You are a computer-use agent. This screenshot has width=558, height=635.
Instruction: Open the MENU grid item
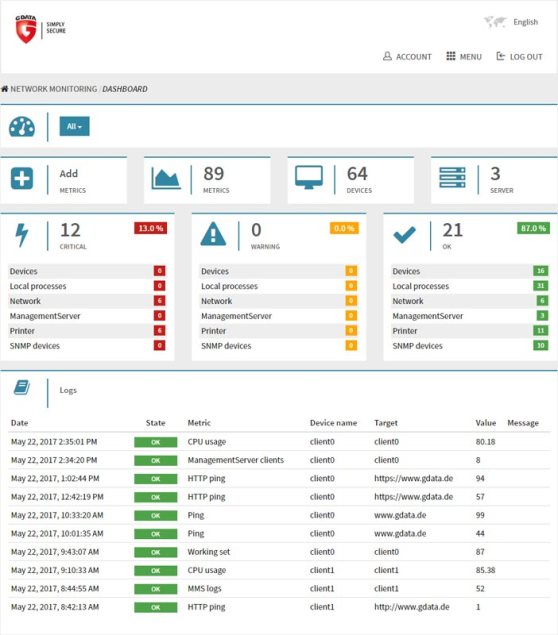coord(464,57)
